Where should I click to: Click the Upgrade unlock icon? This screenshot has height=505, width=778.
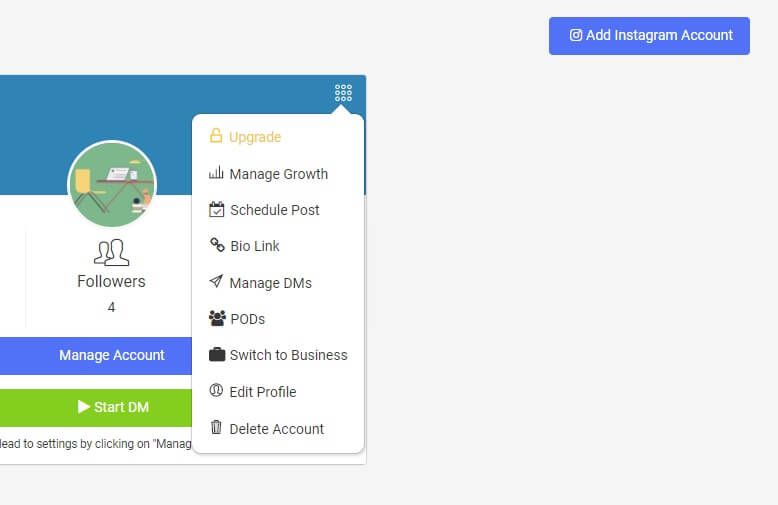[x=216, y=136]
